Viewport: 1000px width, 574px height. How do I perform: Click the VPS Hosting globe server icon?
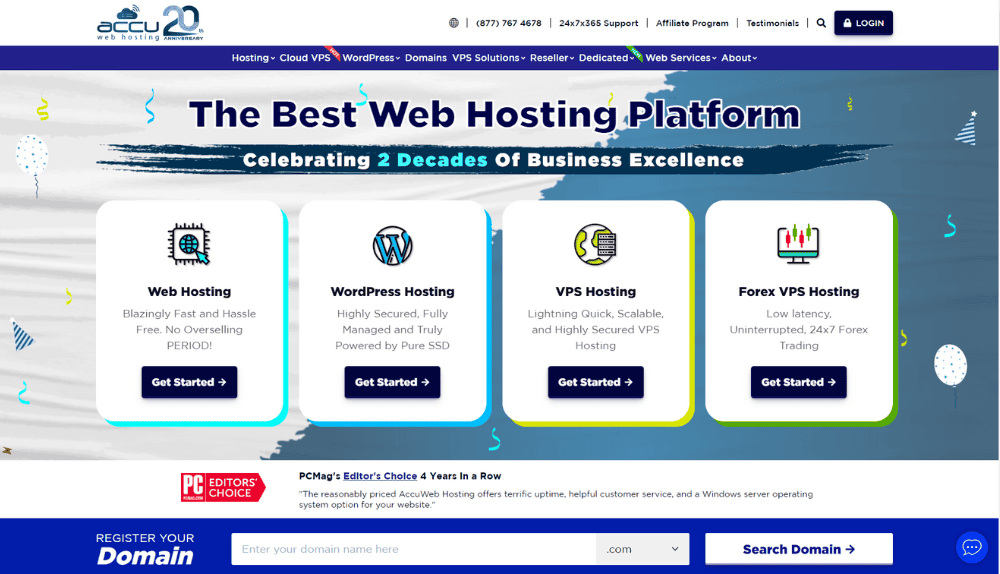tap(595, 244)
